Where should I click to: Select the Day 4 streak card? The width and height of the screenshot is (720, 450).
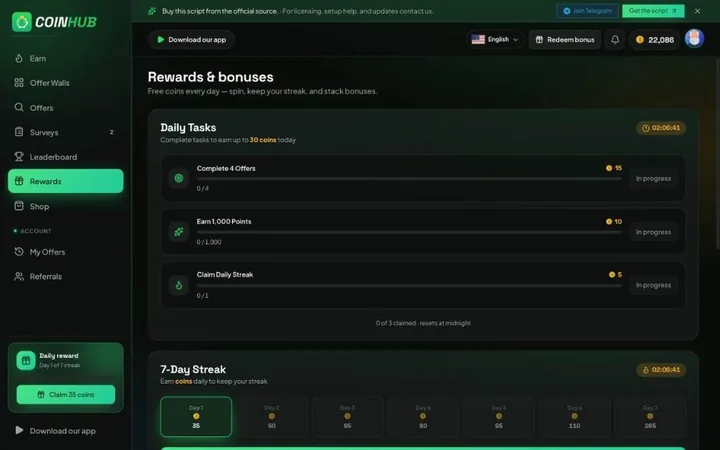tap(423, 416)
